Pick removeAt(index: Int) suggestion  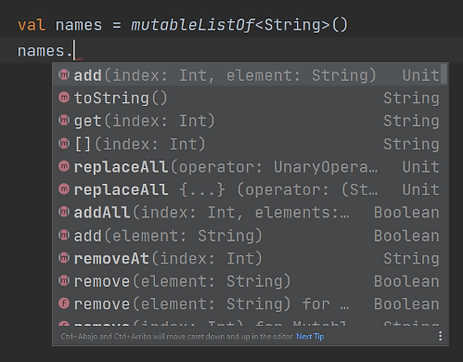247,258
